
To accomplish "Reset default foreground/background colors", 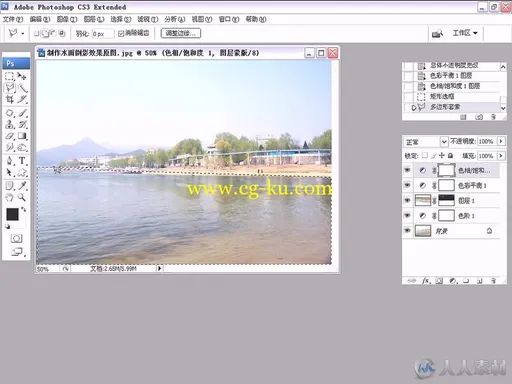I will [x=7, y=227].
